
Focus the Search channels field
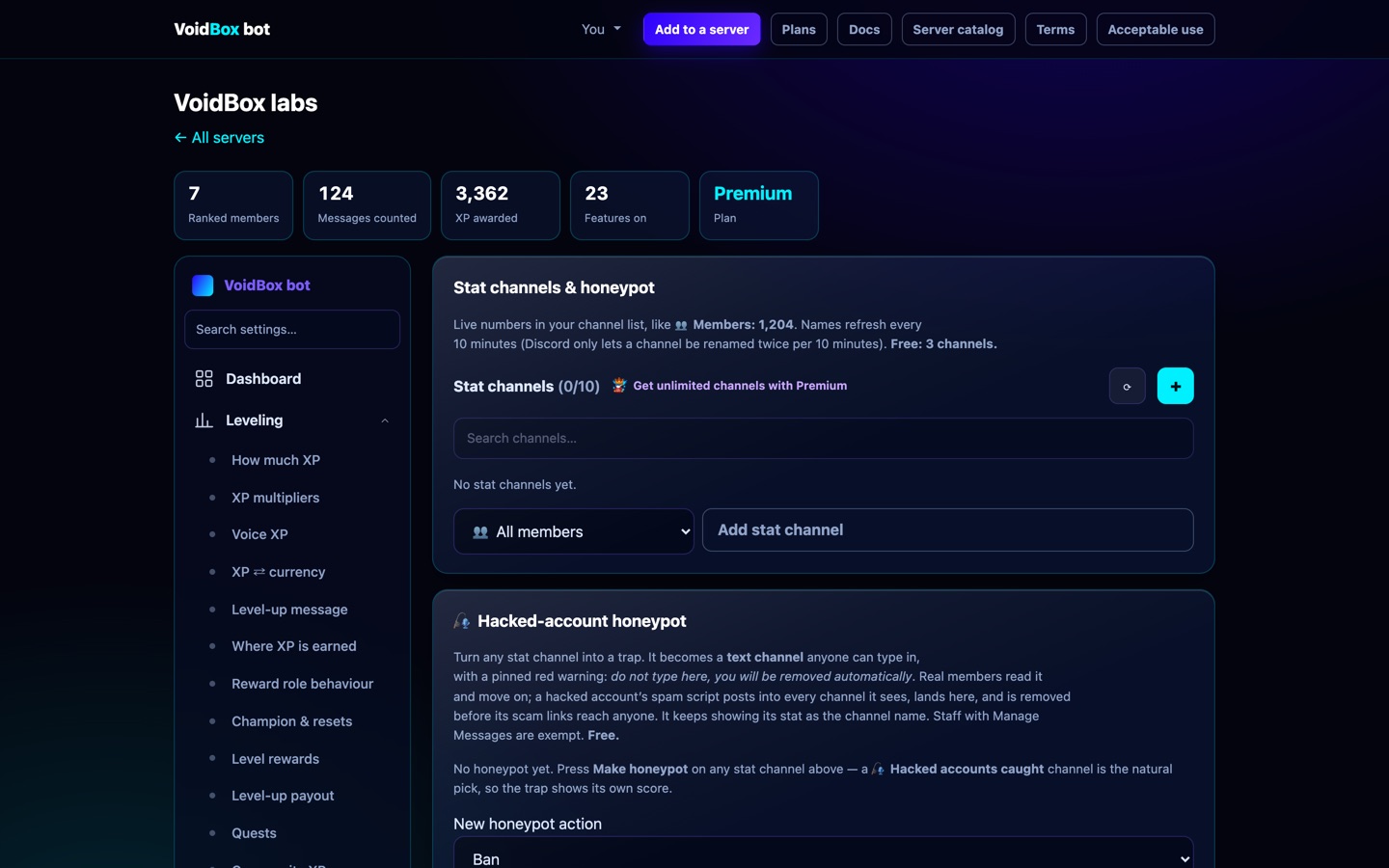pos(823,438)
